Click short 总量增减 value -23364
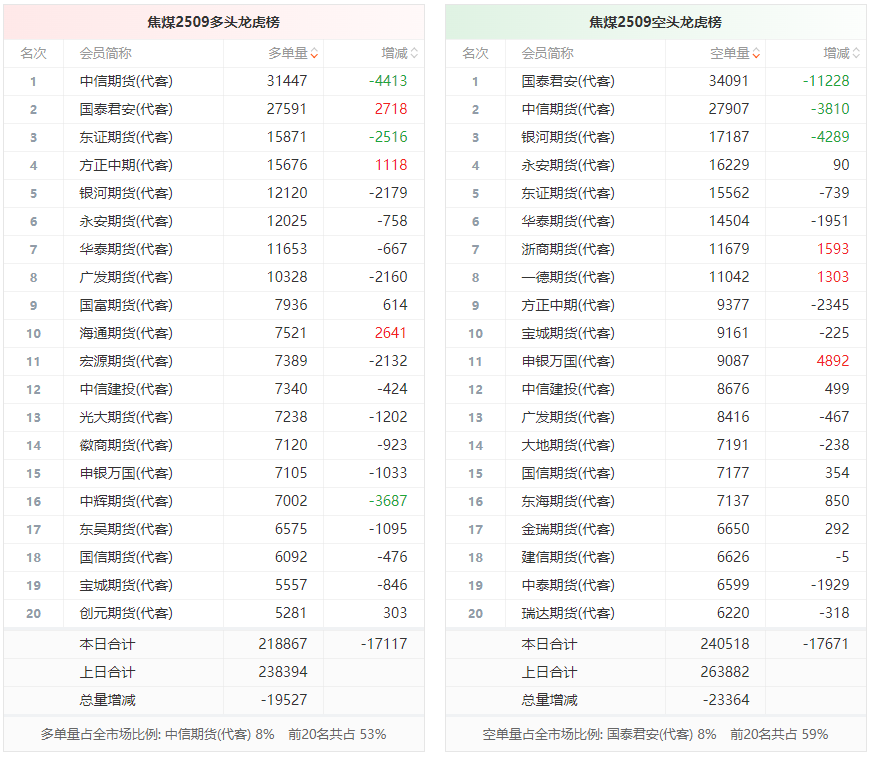The image size is (871, 757). point(726,700)
